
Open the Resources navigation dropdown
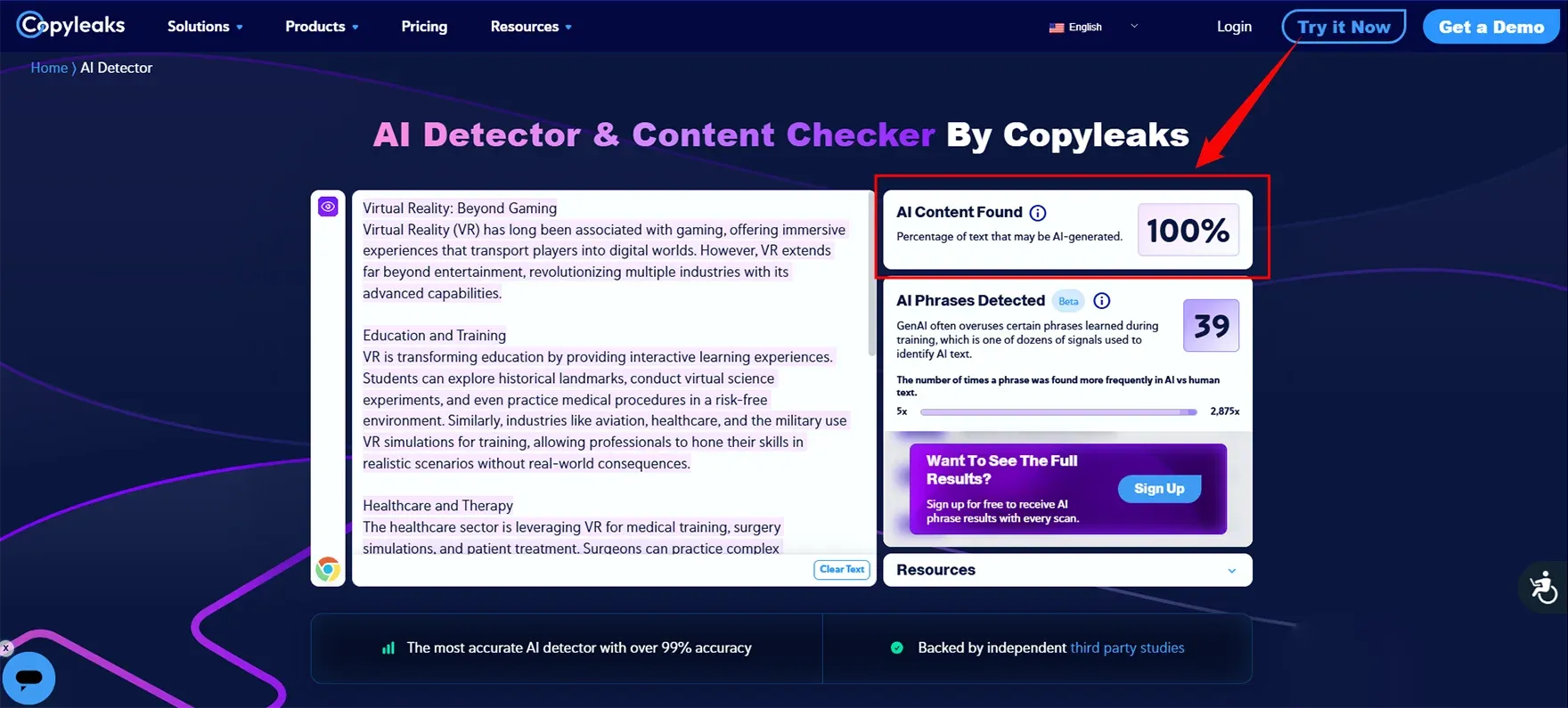click(531, 27)
